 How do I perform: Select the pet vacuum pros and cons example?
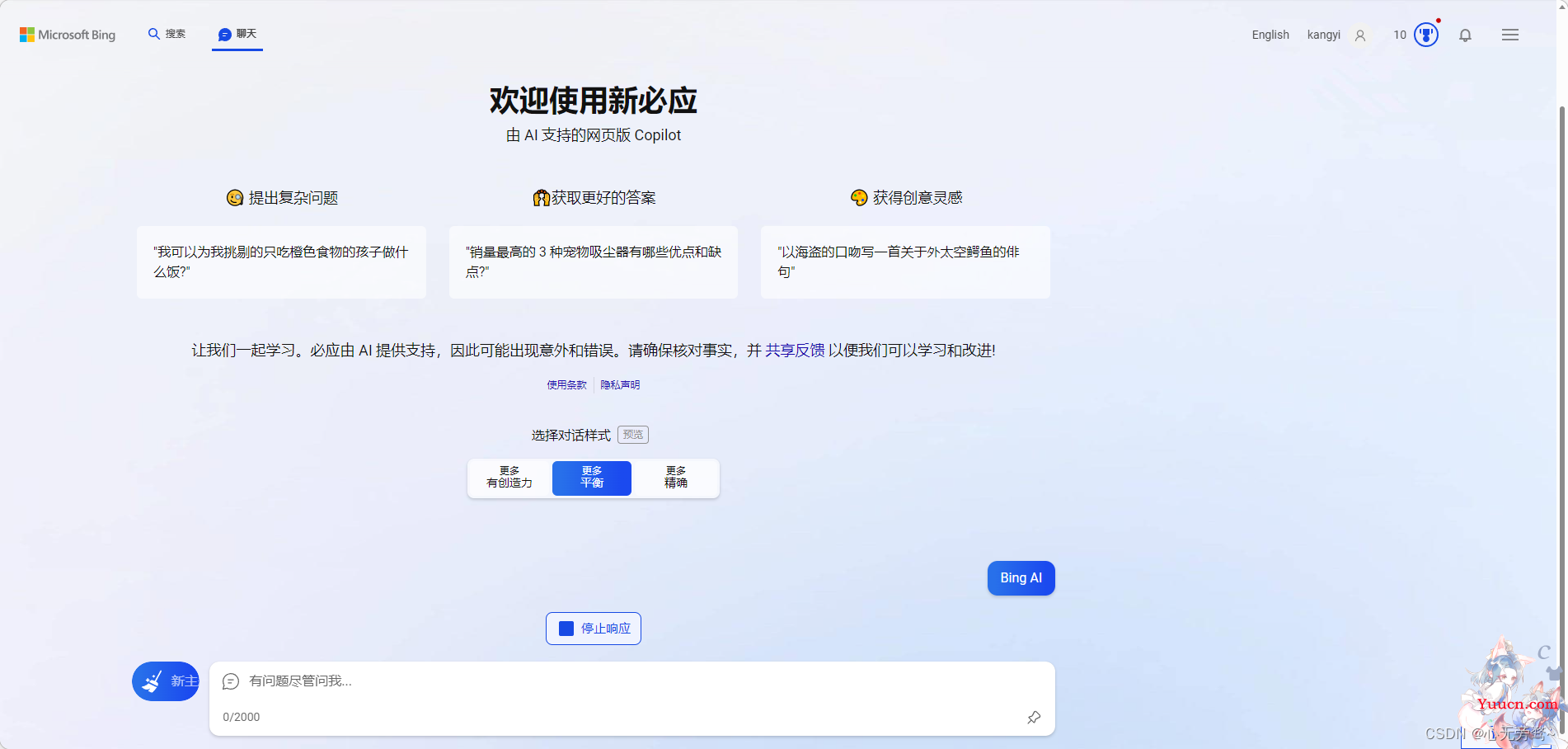click(594, 262)
